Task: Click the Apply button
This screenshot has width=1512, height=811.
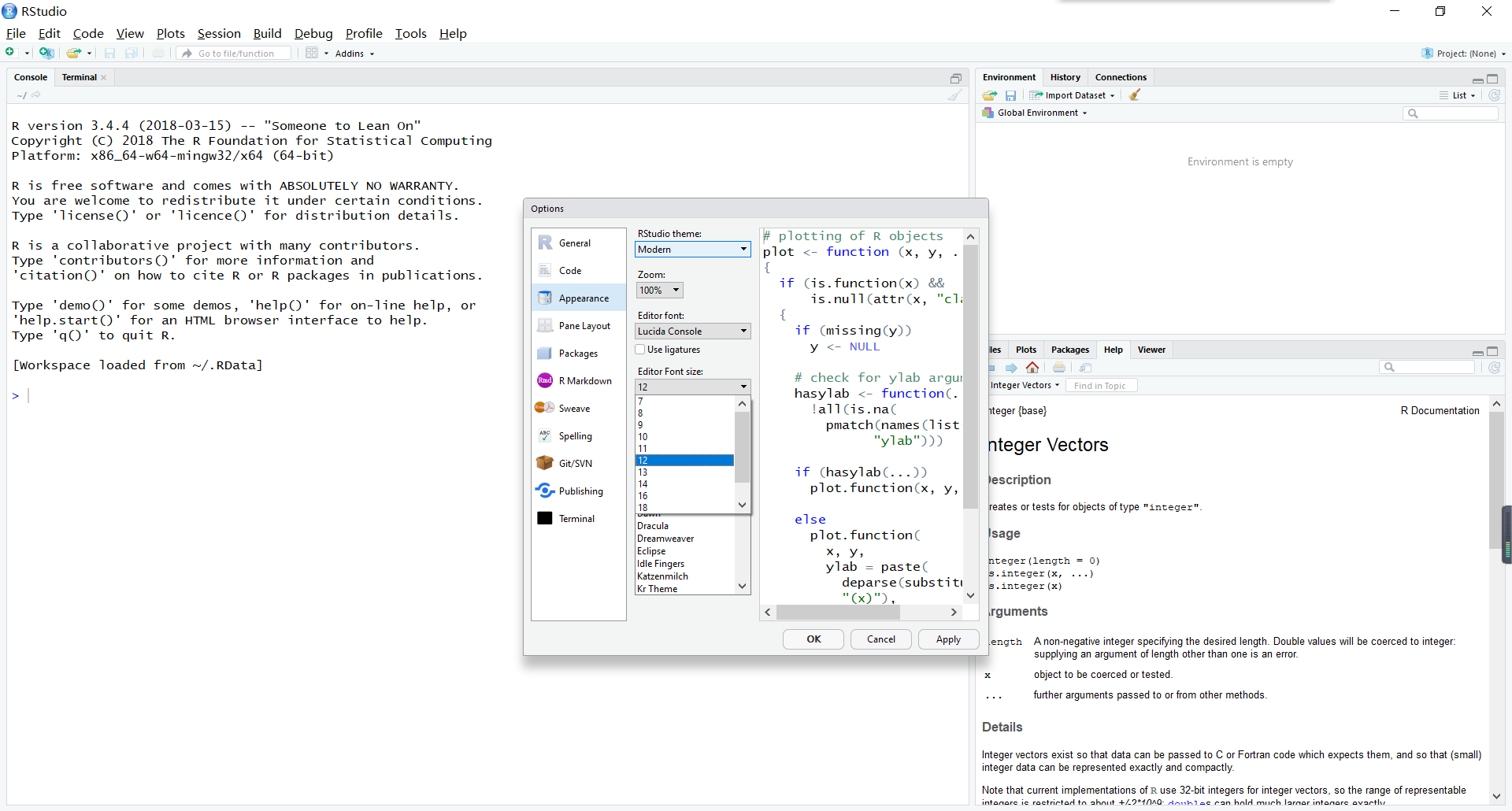Action: [948, 639]
